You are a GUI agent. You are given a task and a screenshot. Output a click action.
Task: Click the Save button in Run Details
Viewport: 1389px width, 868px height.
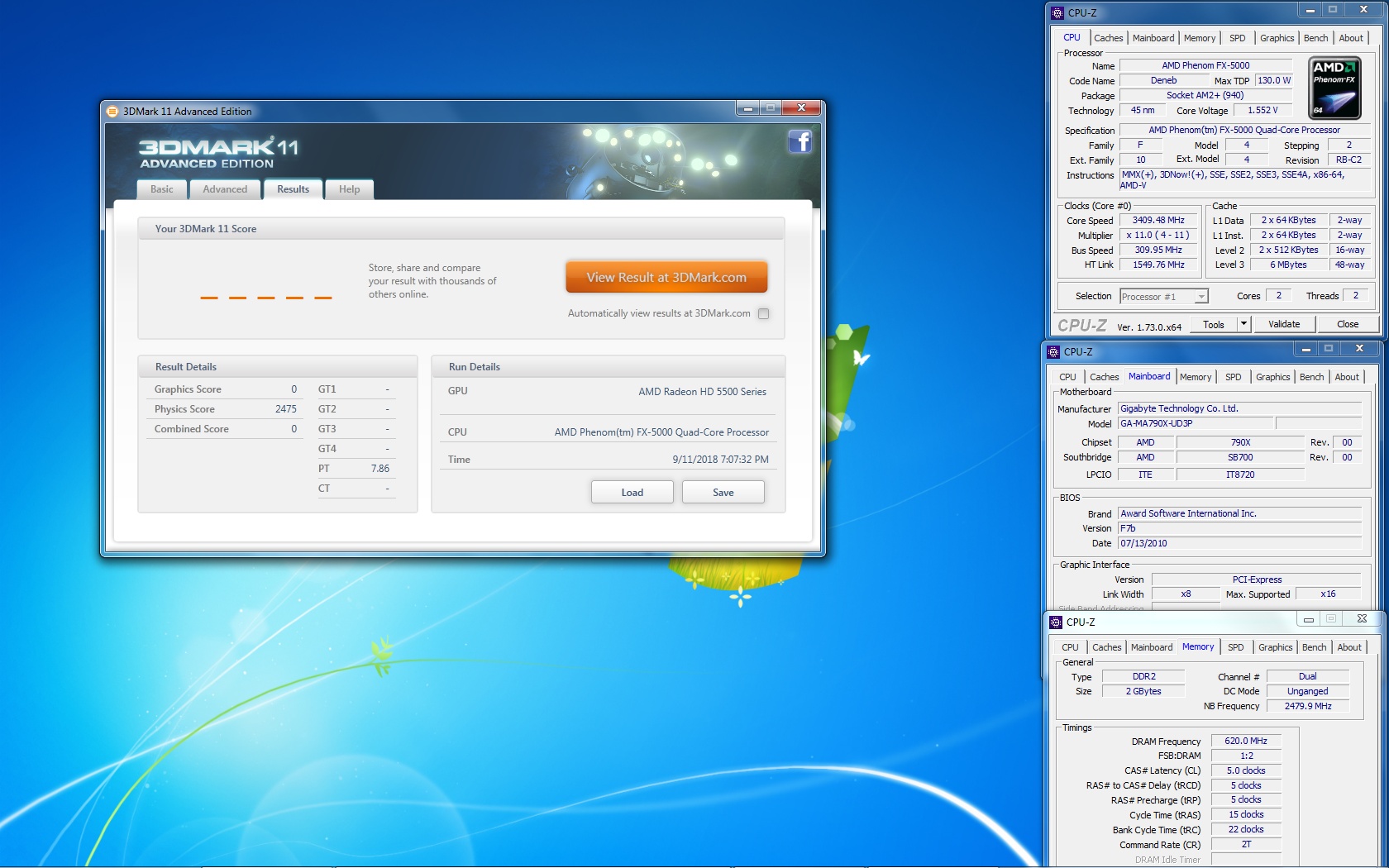pyautogui.click(x=723, y=493)
